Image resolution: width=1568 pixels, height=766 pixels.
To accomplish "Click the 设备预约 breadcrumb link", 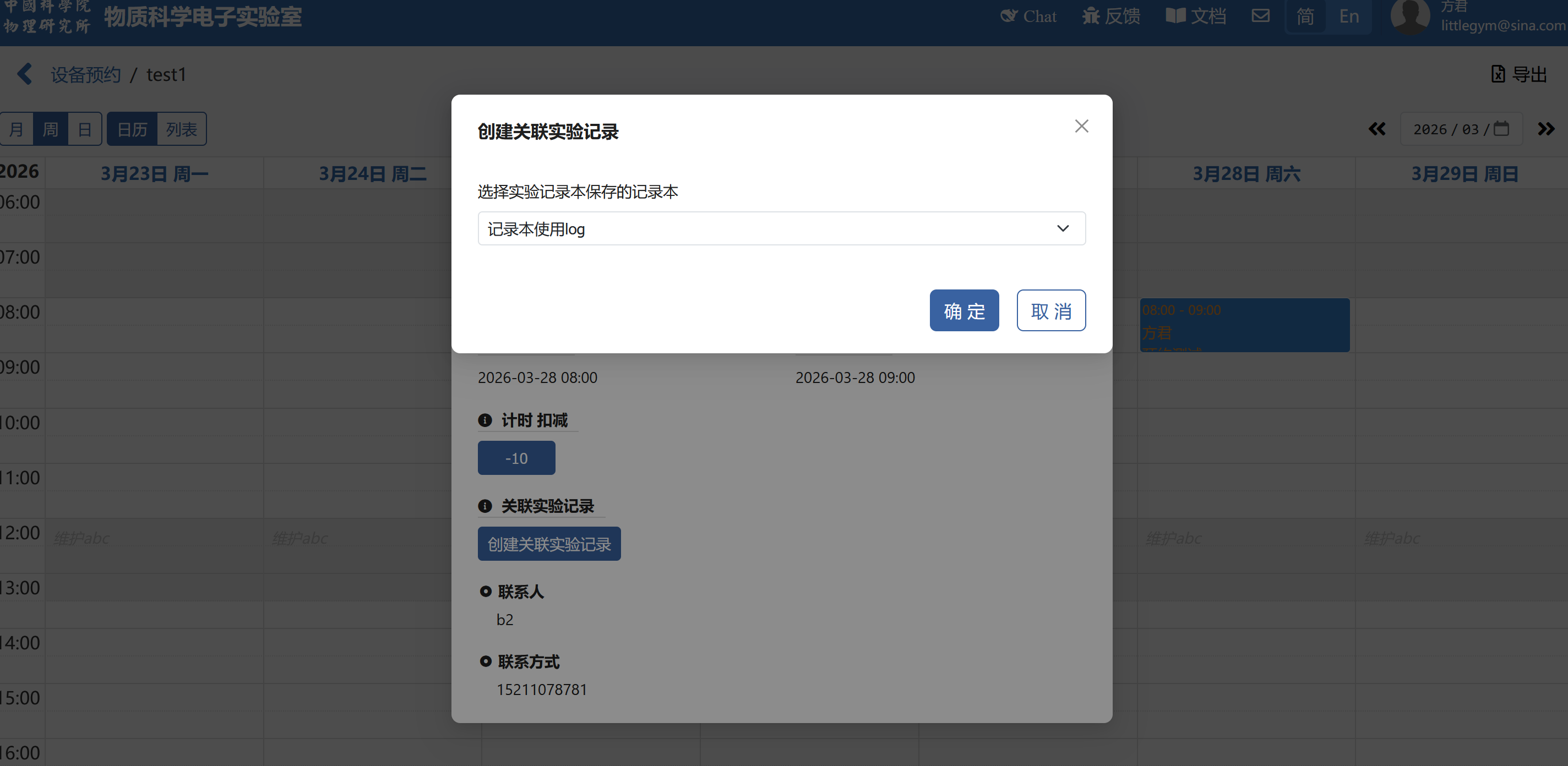I will [86, 75].
